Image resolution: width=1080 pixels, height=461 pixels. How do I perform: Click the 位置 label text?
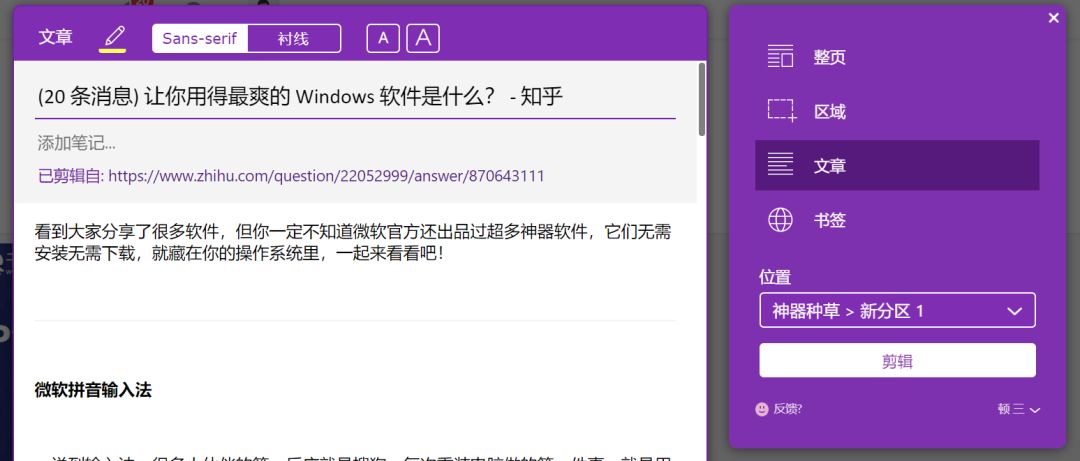coord(775,277)
